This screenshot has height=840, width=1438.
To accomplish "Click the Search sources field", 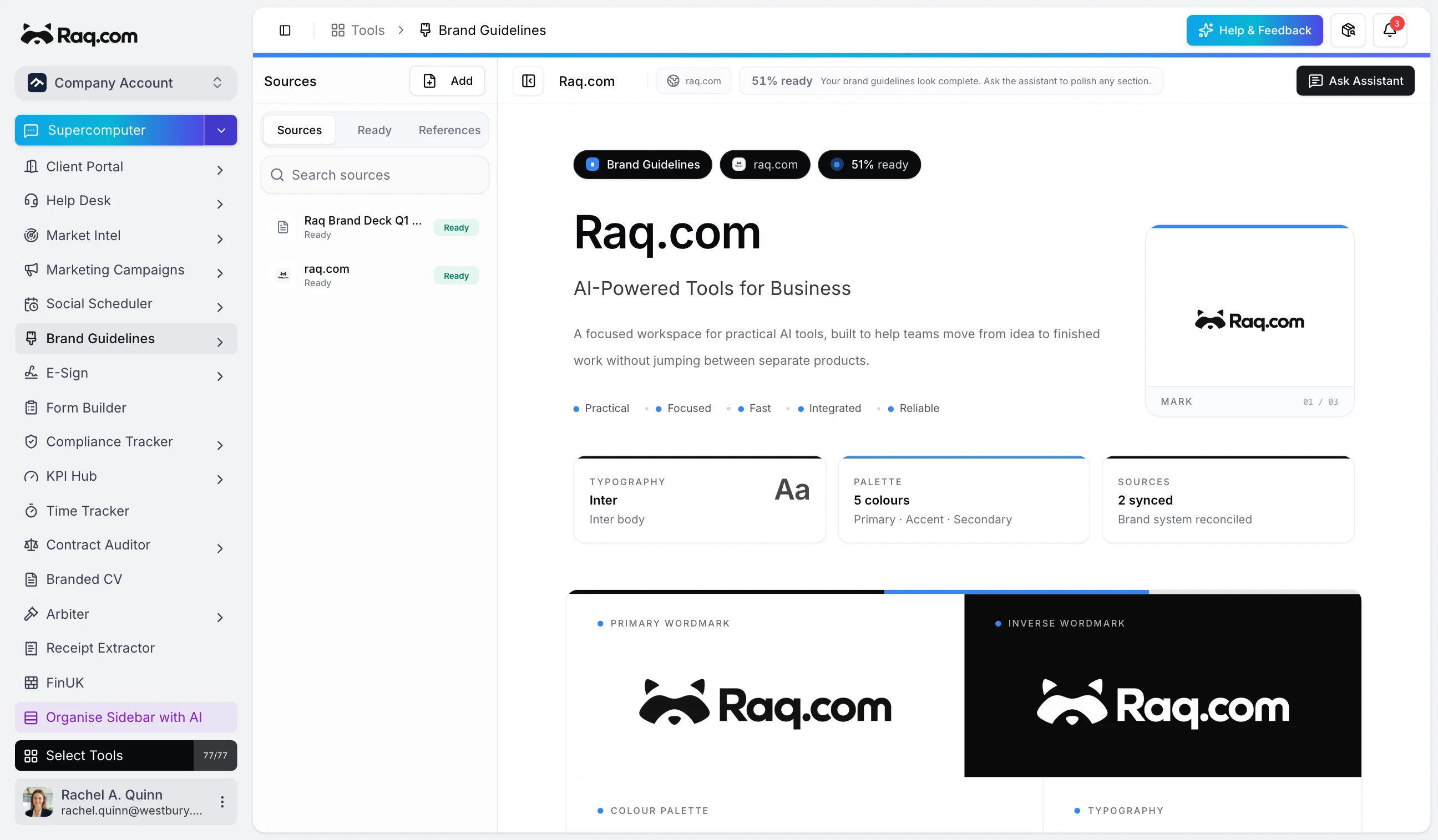I will tap(374, 175).
